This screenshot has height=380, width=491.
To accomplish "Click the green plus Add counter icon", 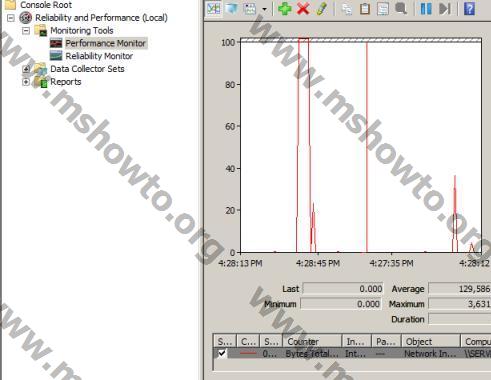I will (x=284, y=9).
